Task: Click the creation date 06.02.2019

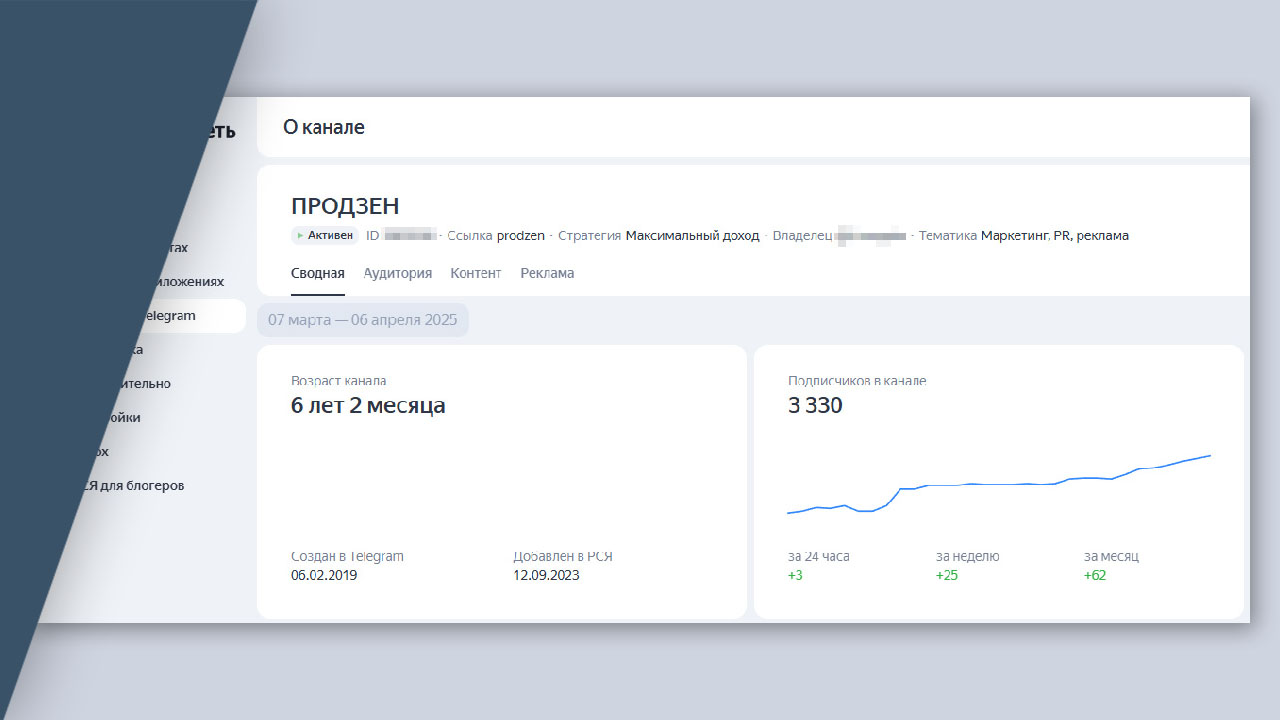Action: pyautogui.click(x=324, y=575)
